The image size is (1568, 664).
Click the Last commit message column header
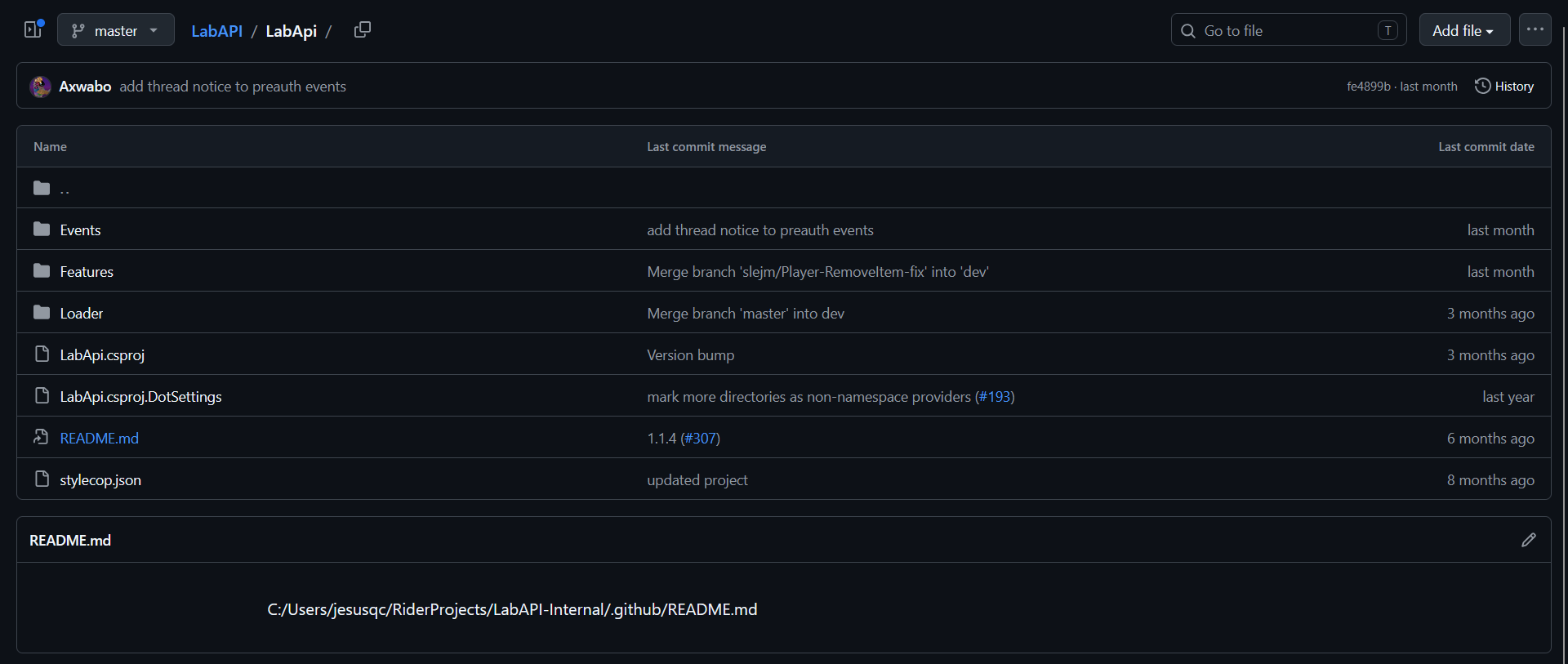[706, 147]
